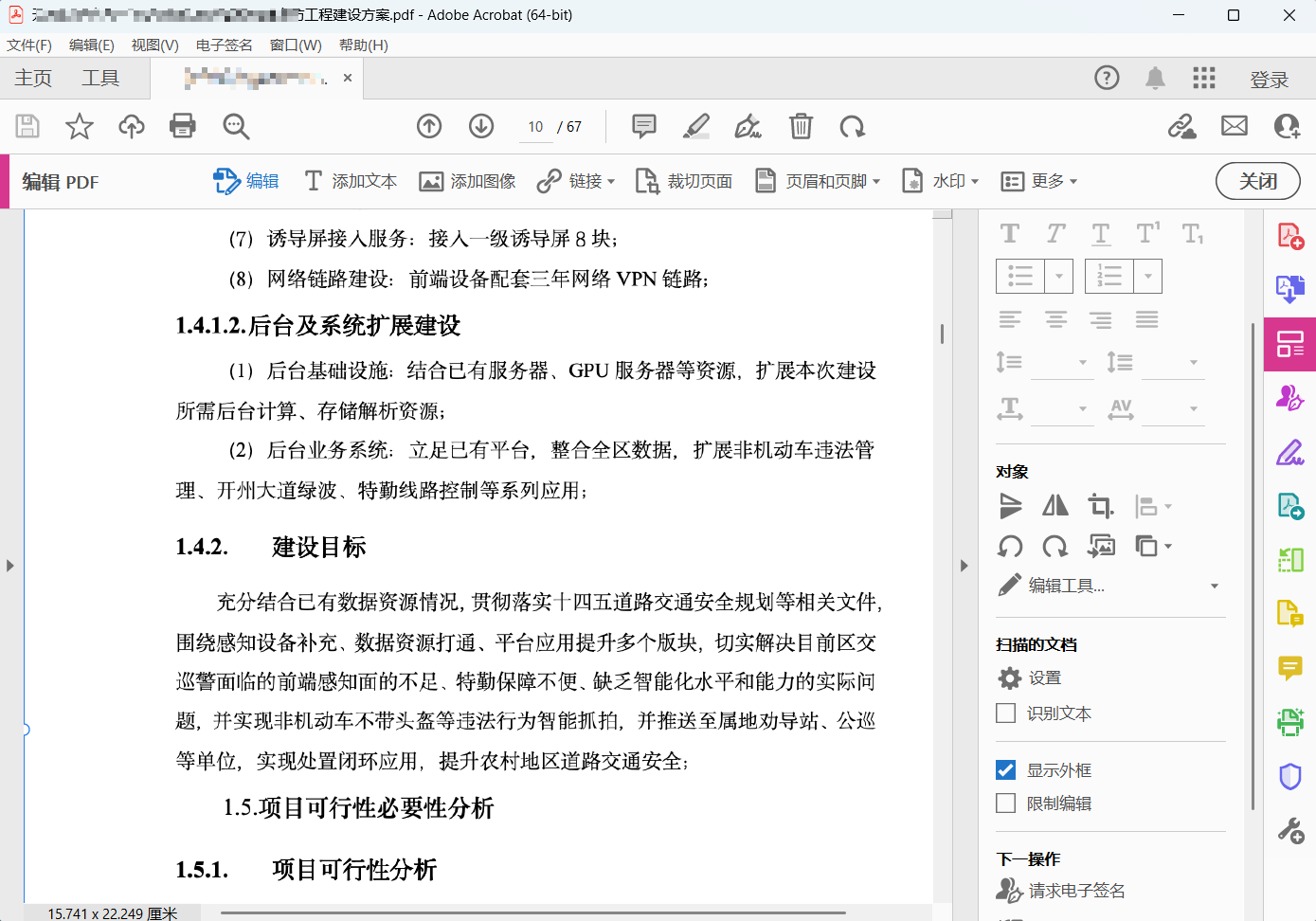The width and height of the screenshot is (1316, 921).
Task: Apply superscript formatting
Action: (1145, 232)
